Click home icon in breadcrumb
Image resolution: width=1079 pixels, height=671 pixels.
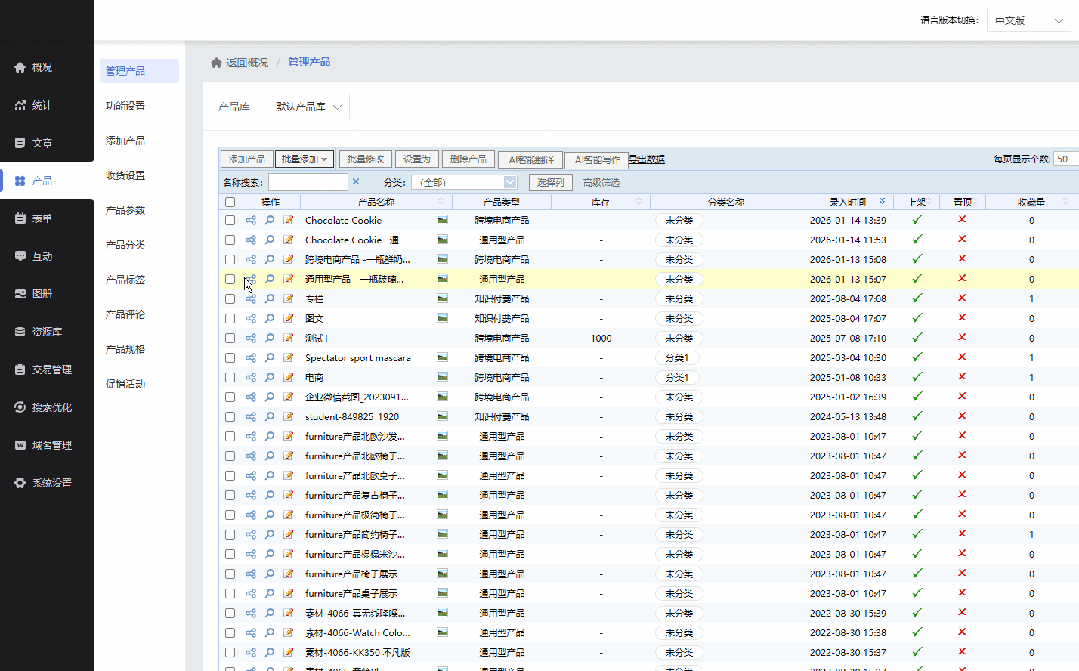(216, 63)
